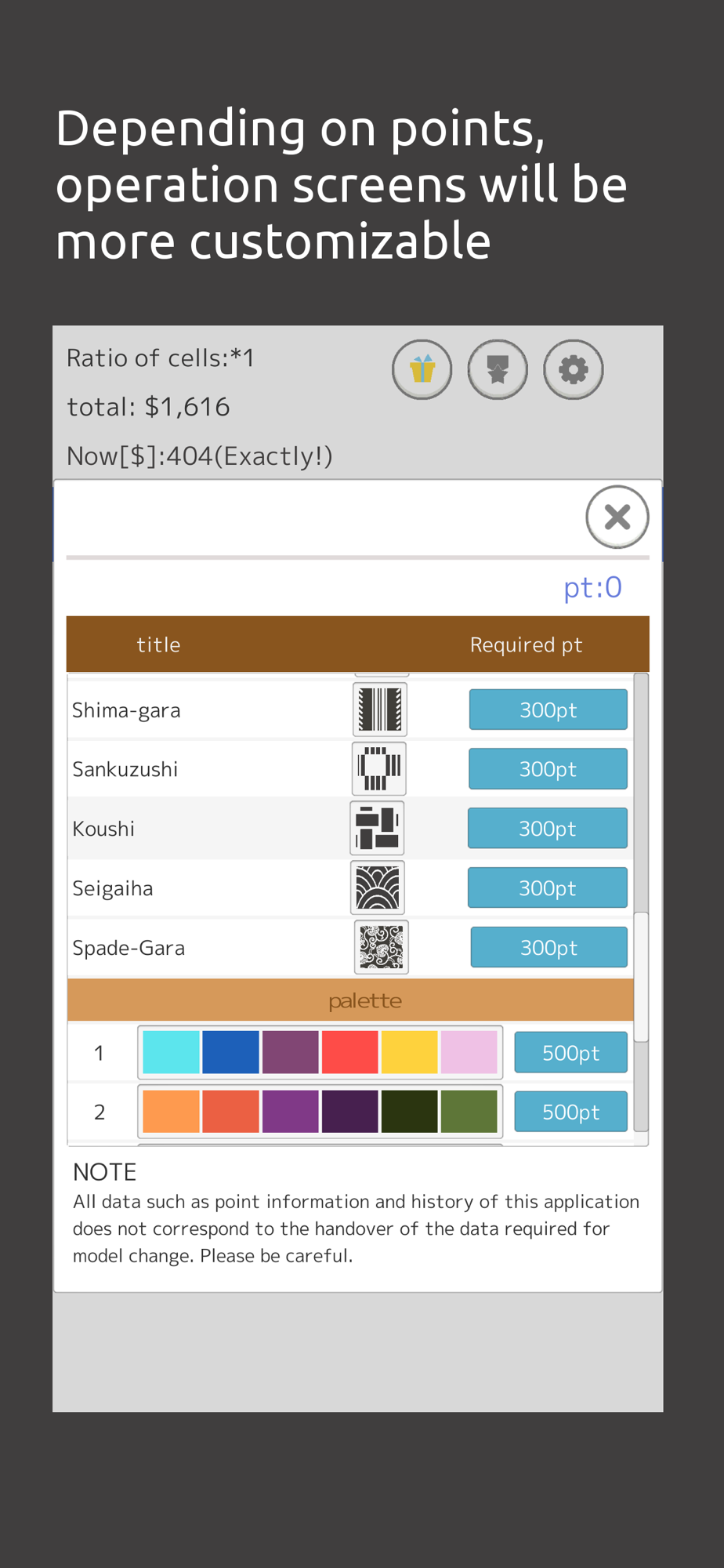
Task: Click violet purple swatch in palette 2
Action: coord(291,1112)
